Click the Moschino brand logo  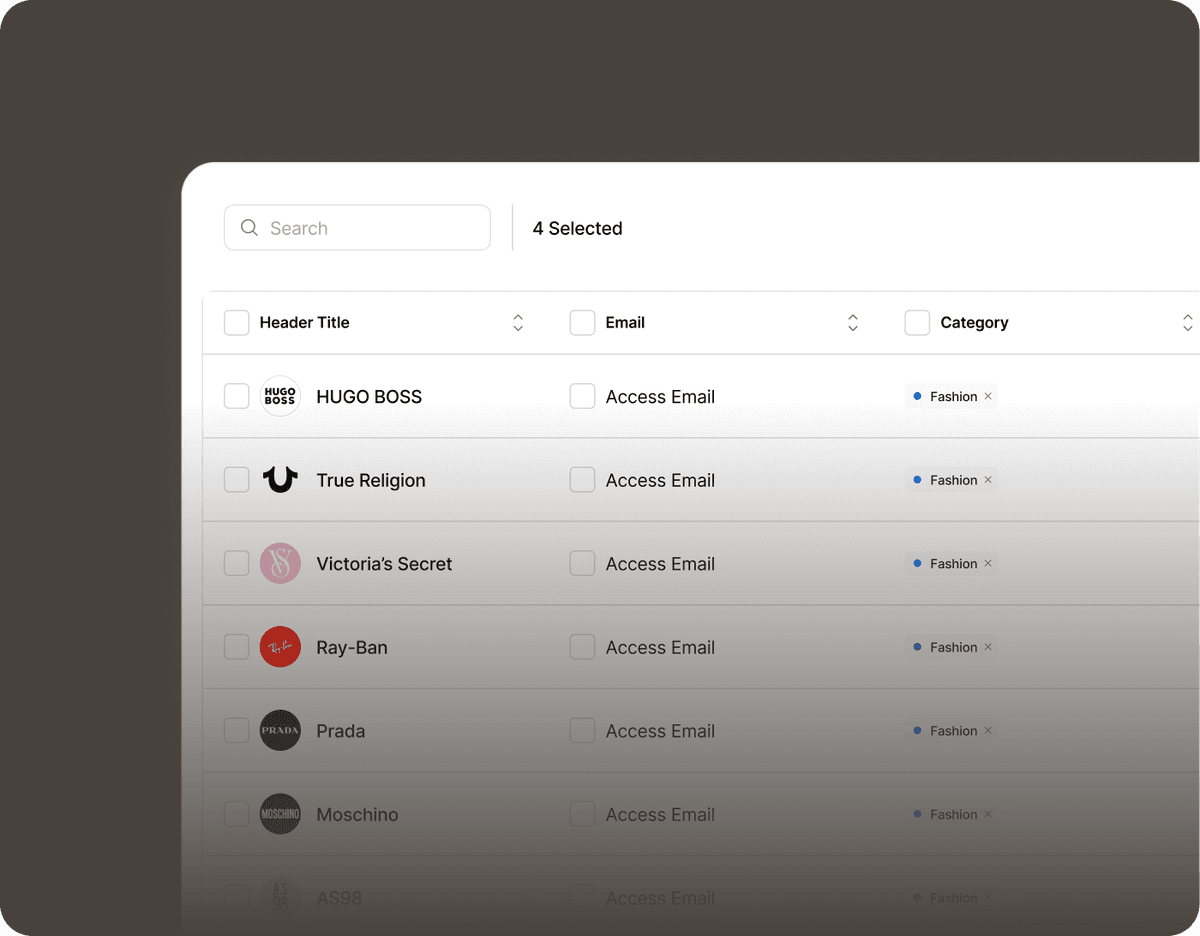point(280,814)
